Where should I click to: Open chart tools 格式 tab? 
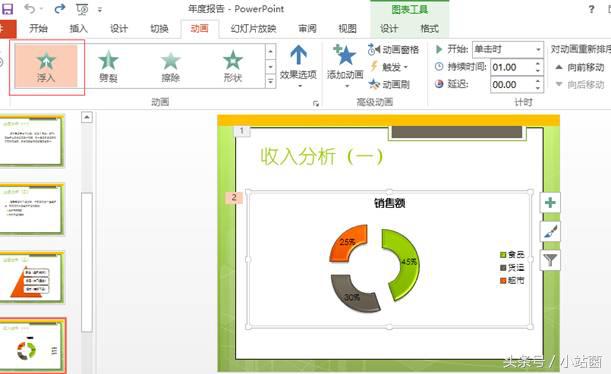pyautogui.click(x=429, y=28)
